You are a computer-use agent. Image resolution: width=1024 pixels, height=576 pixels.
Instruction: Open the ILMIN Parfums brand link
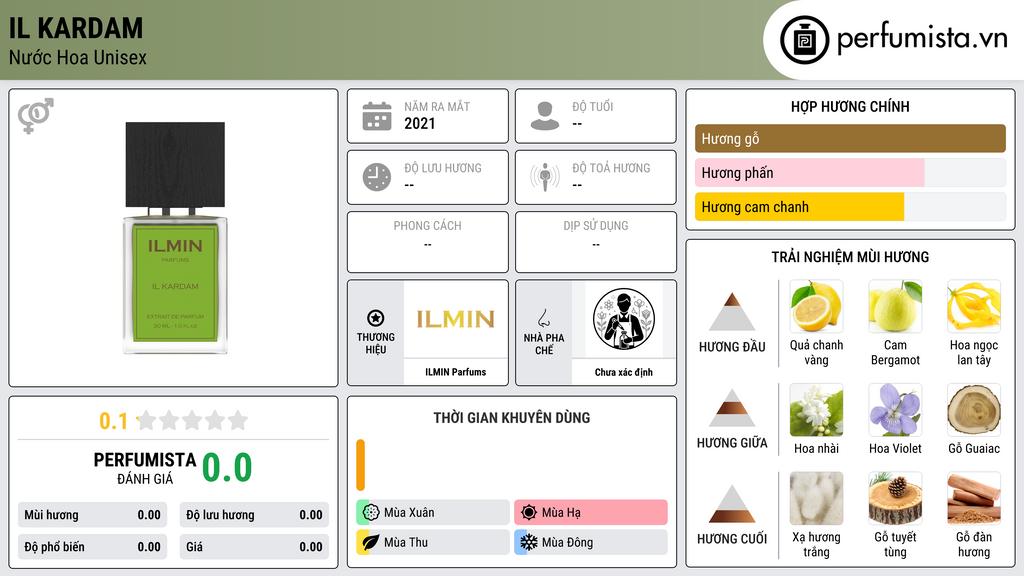click(x=456, y=372)
